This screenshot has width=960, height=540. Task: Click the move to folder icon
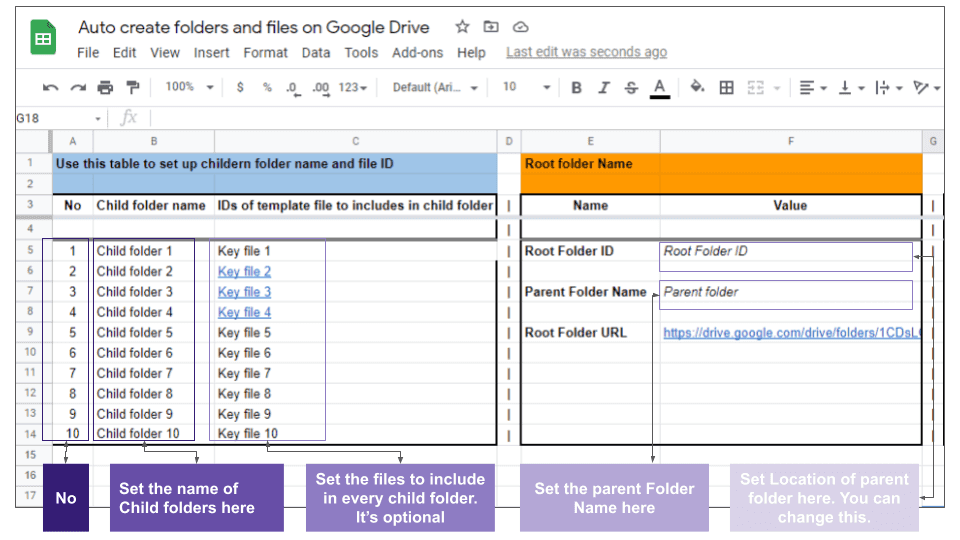491,27
